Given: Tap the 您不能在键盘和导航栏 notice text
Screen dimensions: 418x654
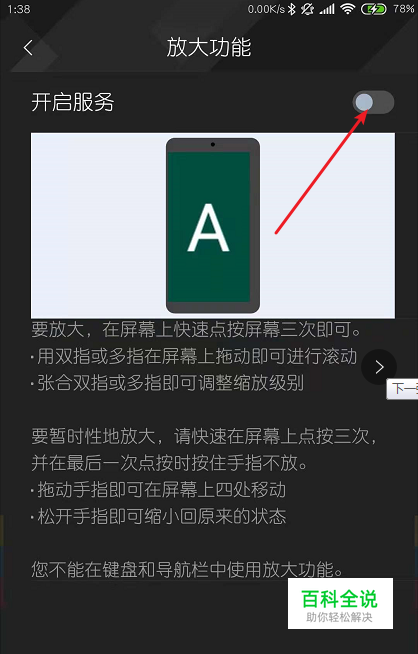Looking at the screenshot, I should 188,570.
